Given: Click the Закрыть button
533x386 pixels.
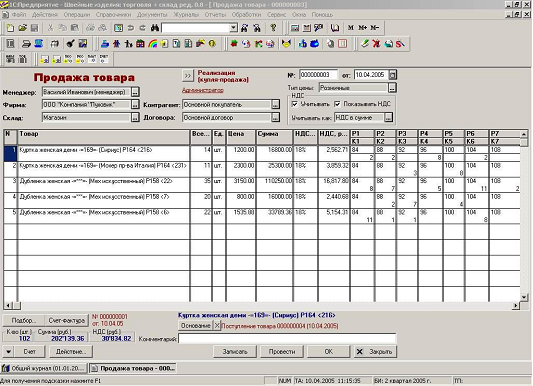Looking at the screenshot, I should click(375, 352).
